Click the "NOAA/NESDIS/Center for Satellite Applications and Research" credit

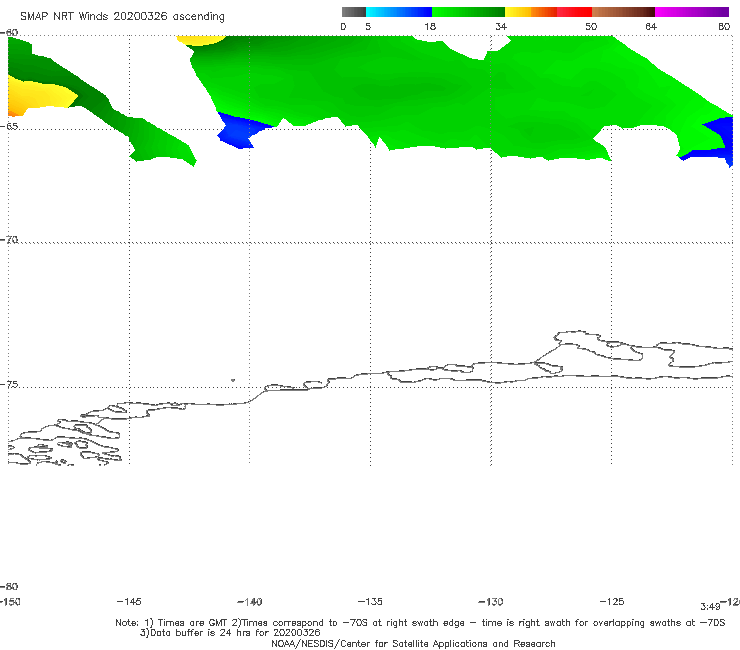pyautogui.click(x=413, y=643)
